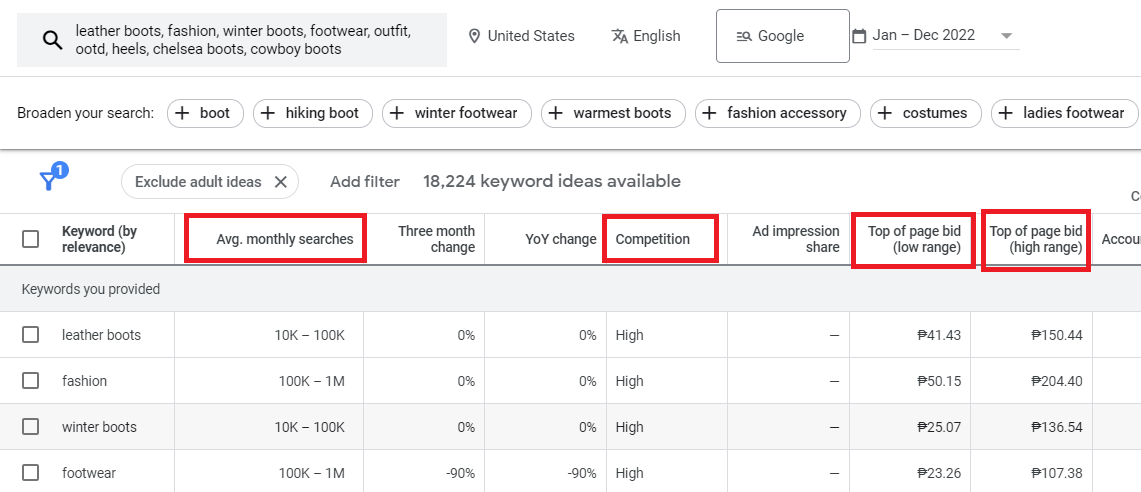Click the 'Keywords you provided' group header
The height and width of the screenshot is (492, 1141).
click(91, 289)
